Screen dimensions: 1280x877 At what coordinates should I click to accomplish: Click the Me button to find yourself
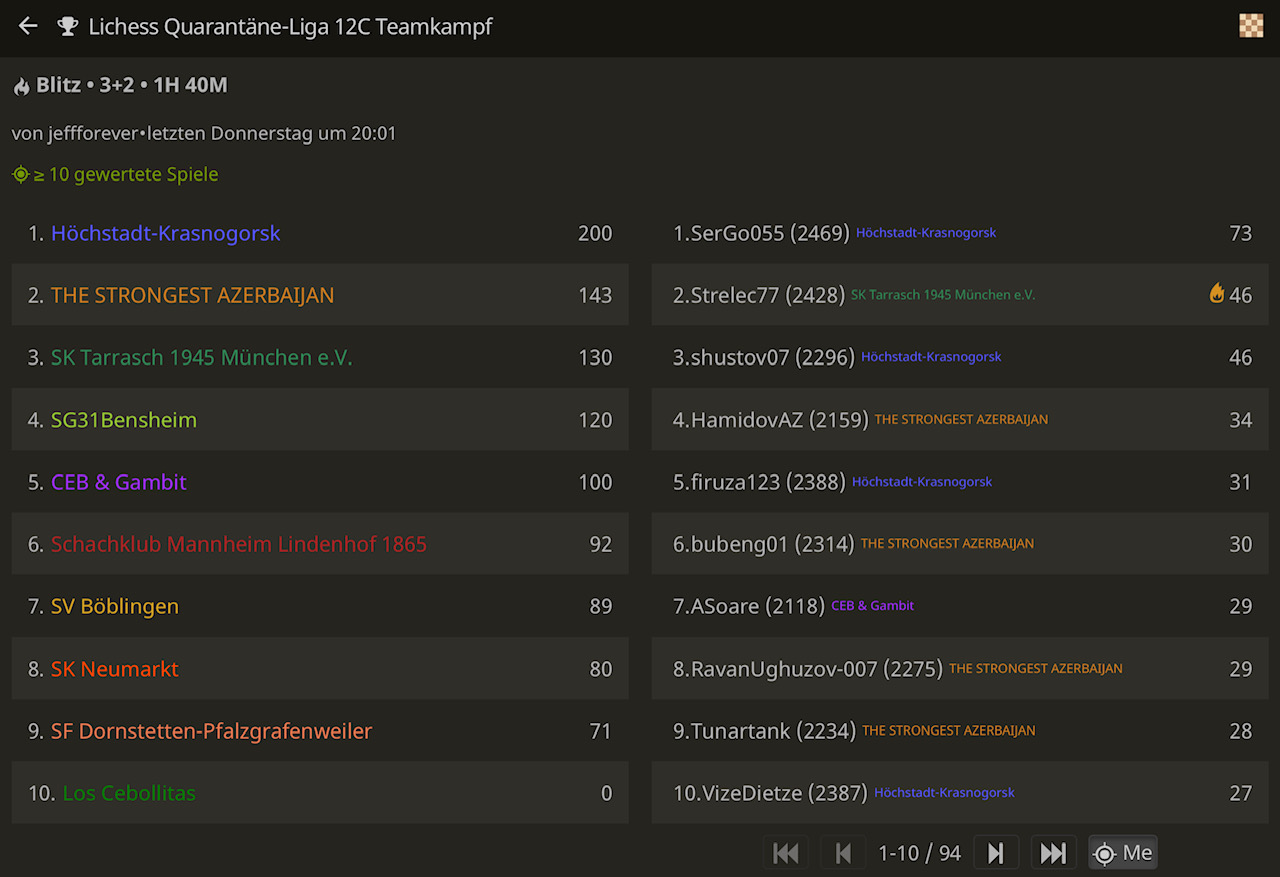click(x=1123, y=853)
